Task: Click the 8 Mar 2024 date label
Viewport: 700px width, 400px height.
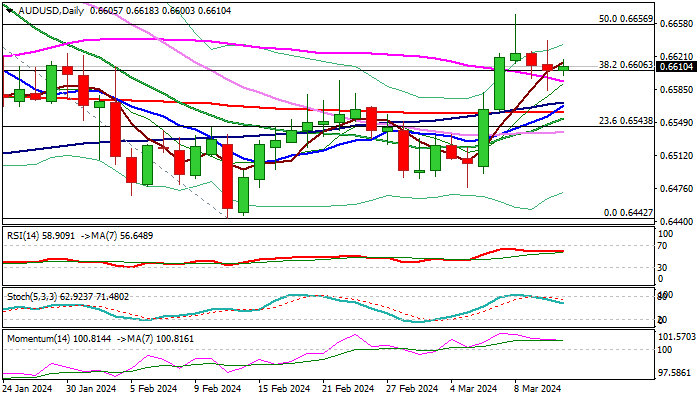Action: pyautogui.click(x=538, y=389)
